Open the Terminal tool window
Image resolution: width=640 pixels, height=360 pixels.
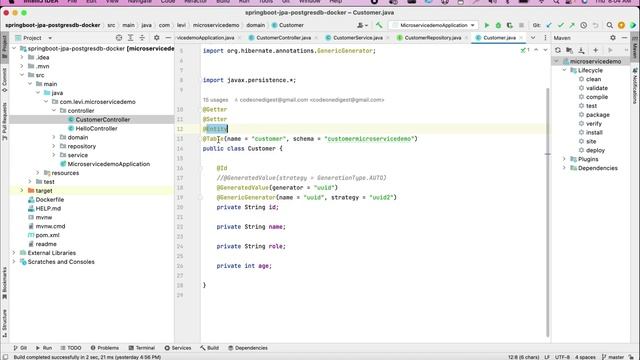point(142,348)
